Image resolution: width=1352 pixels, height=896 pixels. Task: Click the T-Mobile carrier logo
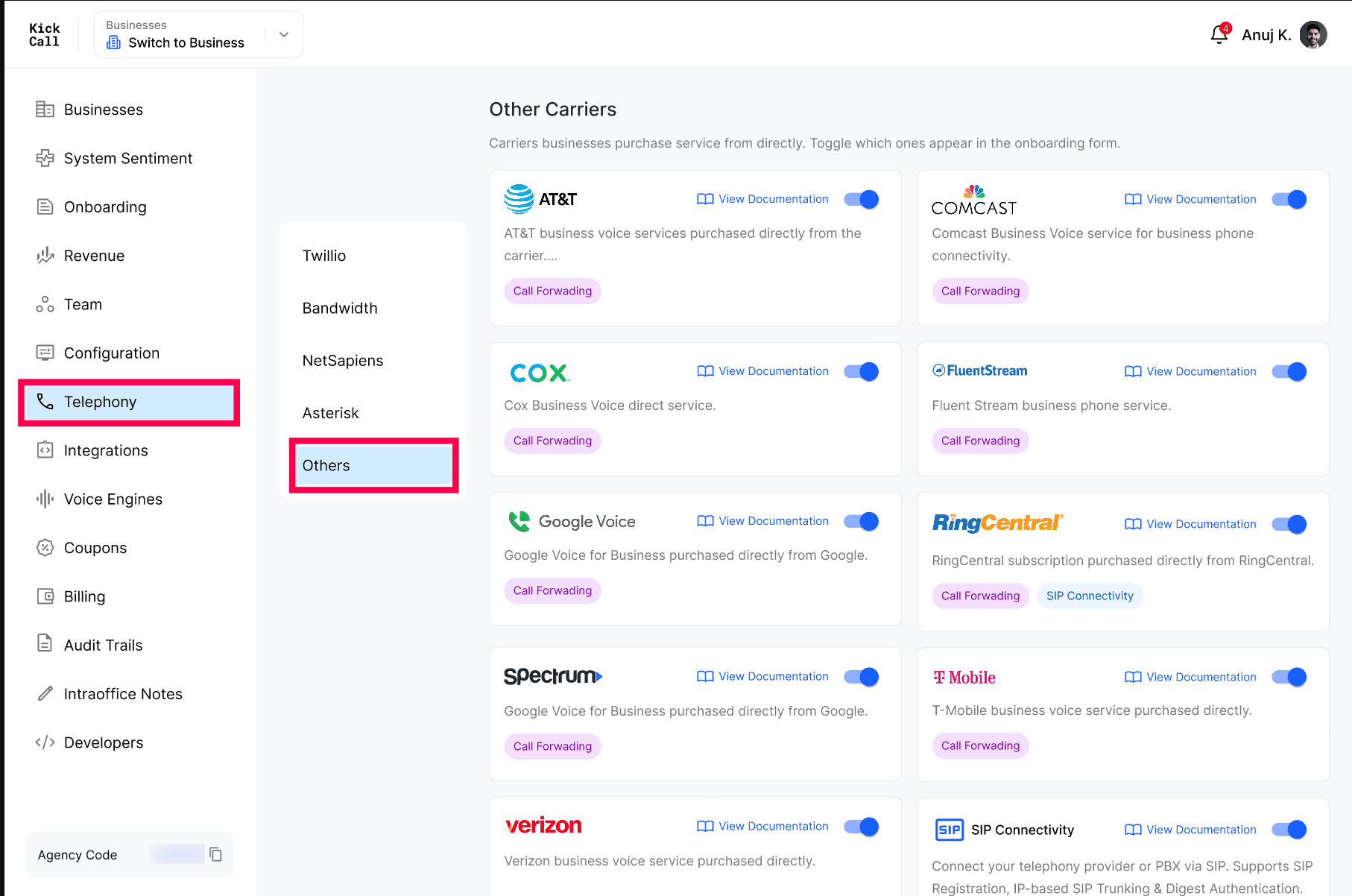click(x=964, y=677)
